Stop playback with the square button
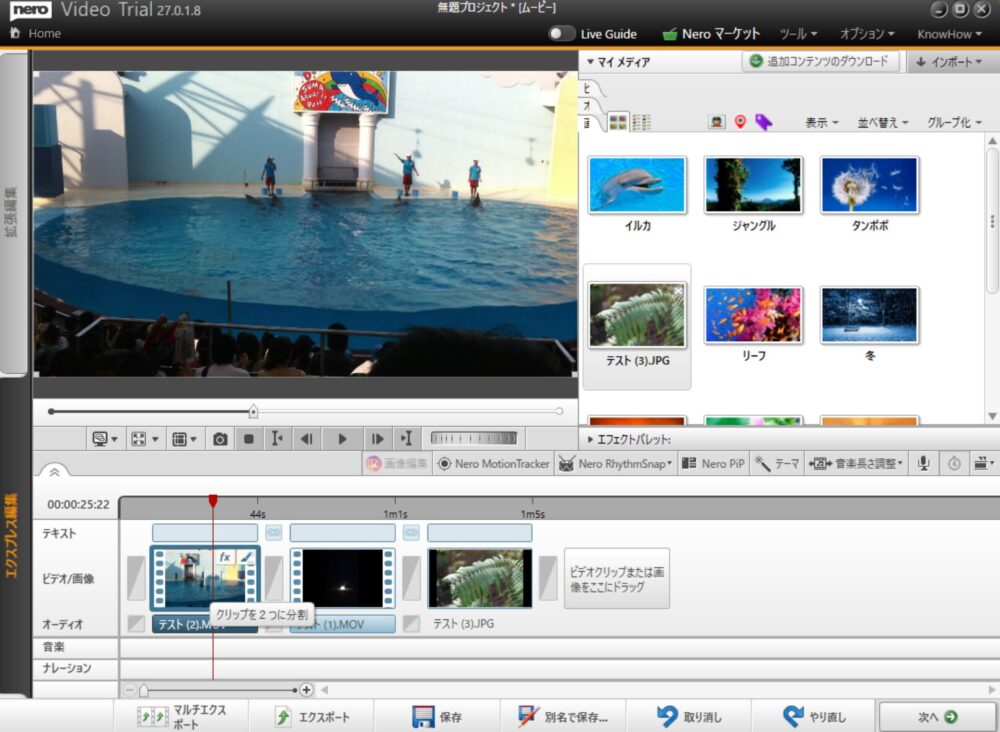 point(249,439)
